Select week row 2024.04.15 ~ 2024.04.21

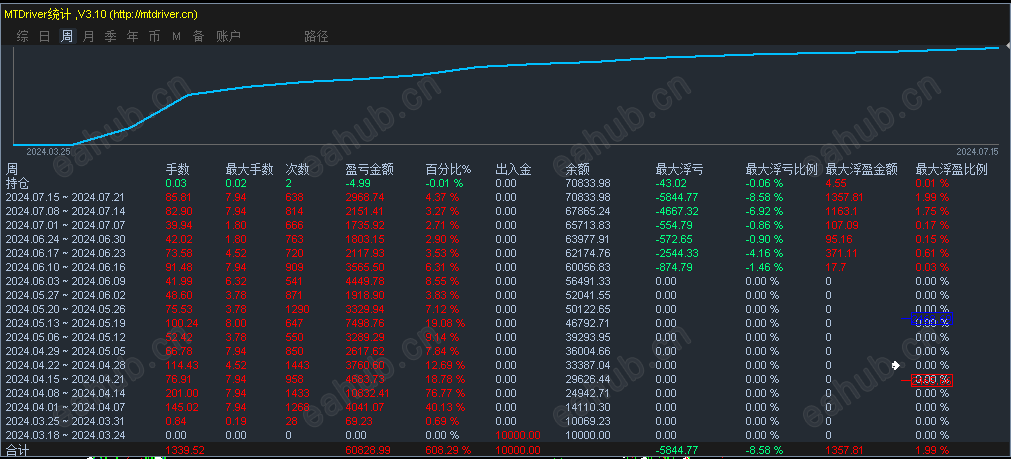(64, 379)
